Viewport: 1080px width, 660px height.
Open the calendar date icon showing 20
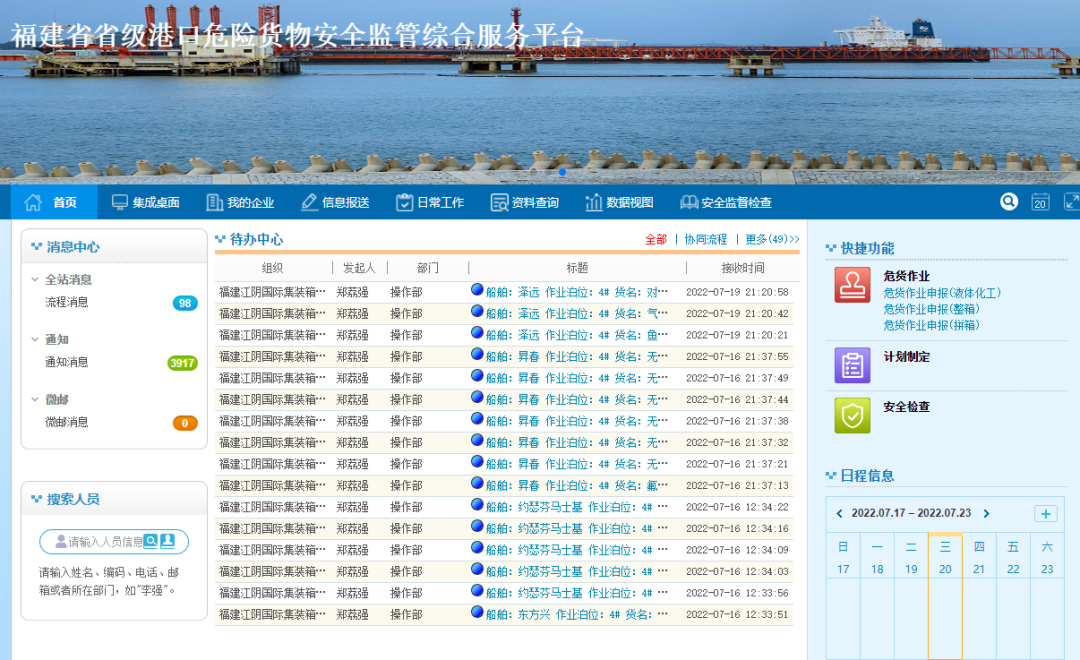tap(1040, 201)
